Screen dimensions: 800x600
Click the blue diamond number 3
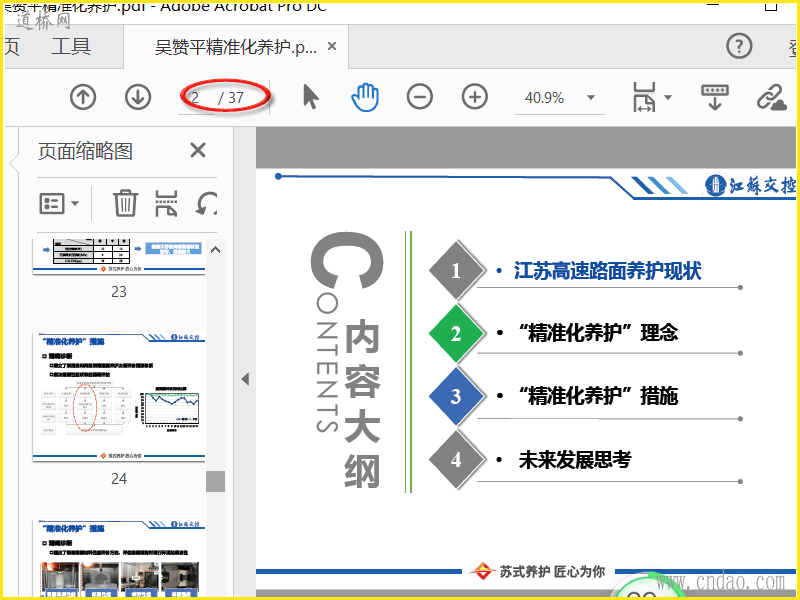(x=456, y=396)
